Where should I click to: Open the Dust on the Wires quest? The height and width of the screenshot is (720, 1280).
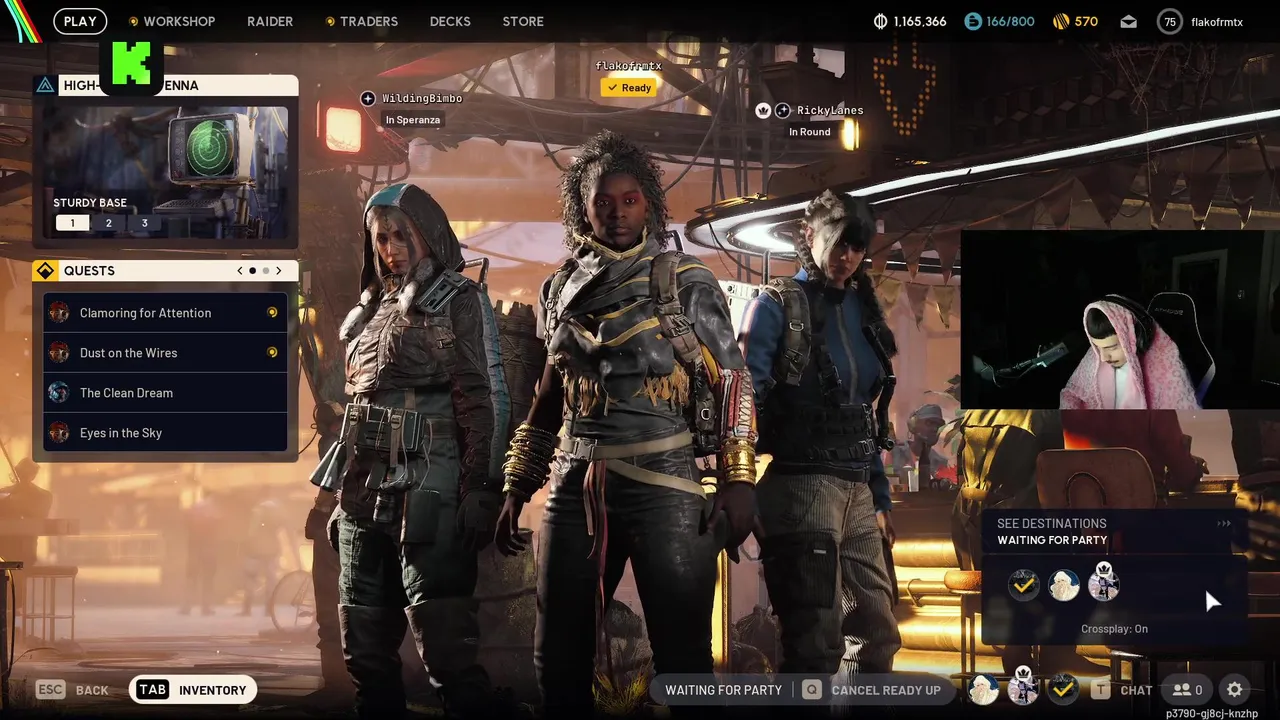coord(165,353)
